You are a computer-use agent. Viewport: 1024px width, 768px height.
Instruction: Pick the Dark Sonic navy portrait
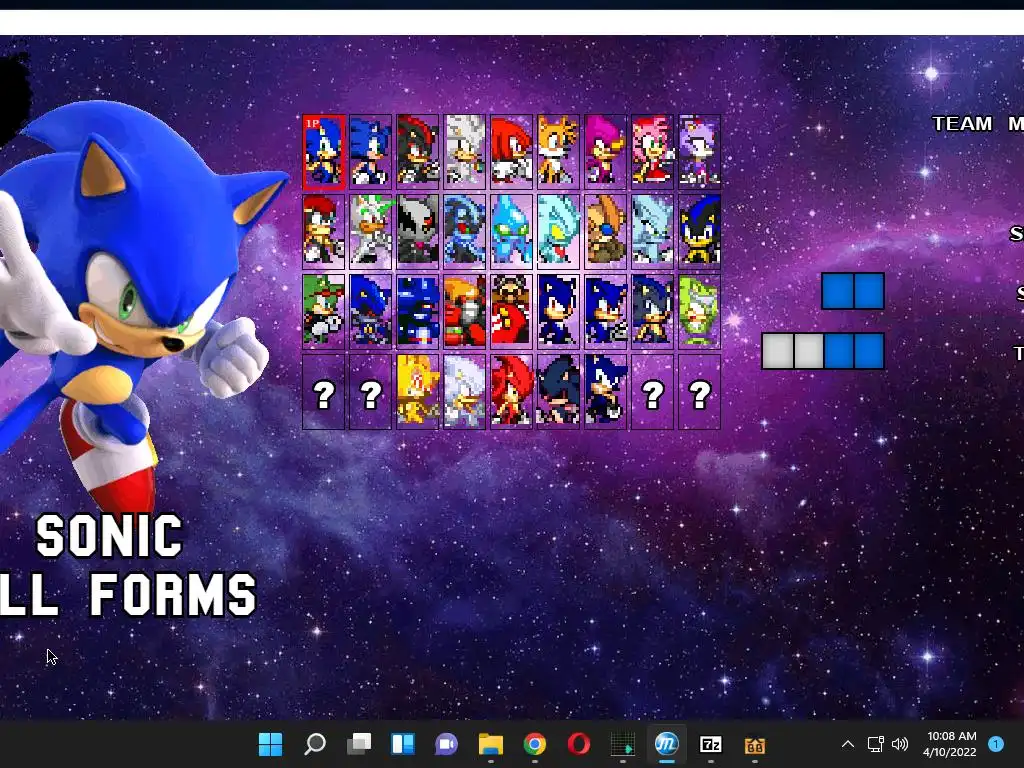click(x=558, y=391)
